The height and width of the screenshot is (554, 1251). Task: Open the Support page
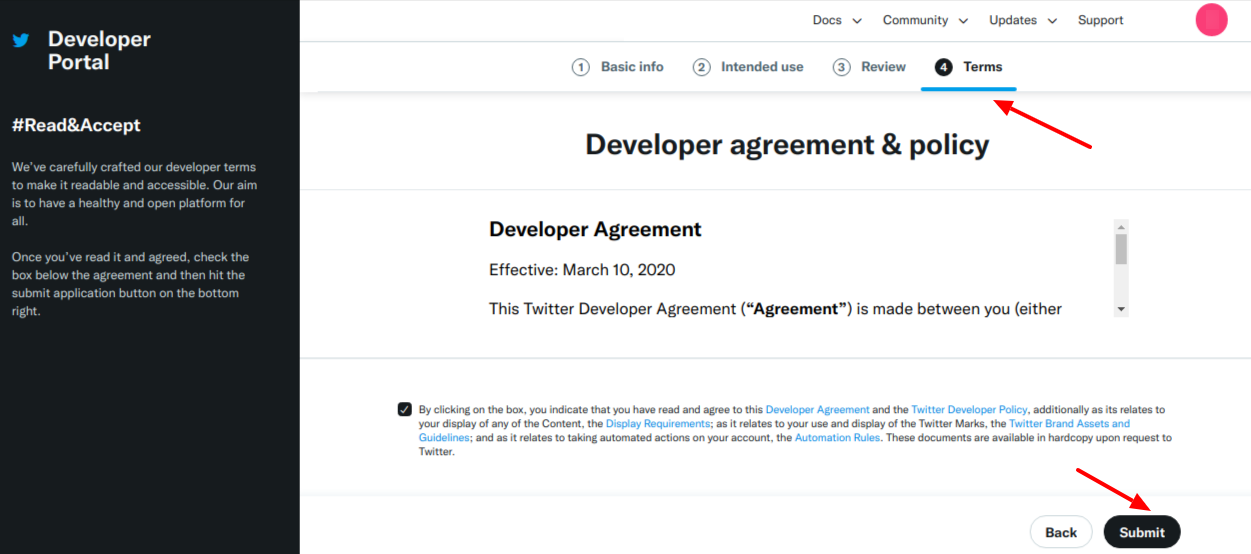tap(1100, 20)
